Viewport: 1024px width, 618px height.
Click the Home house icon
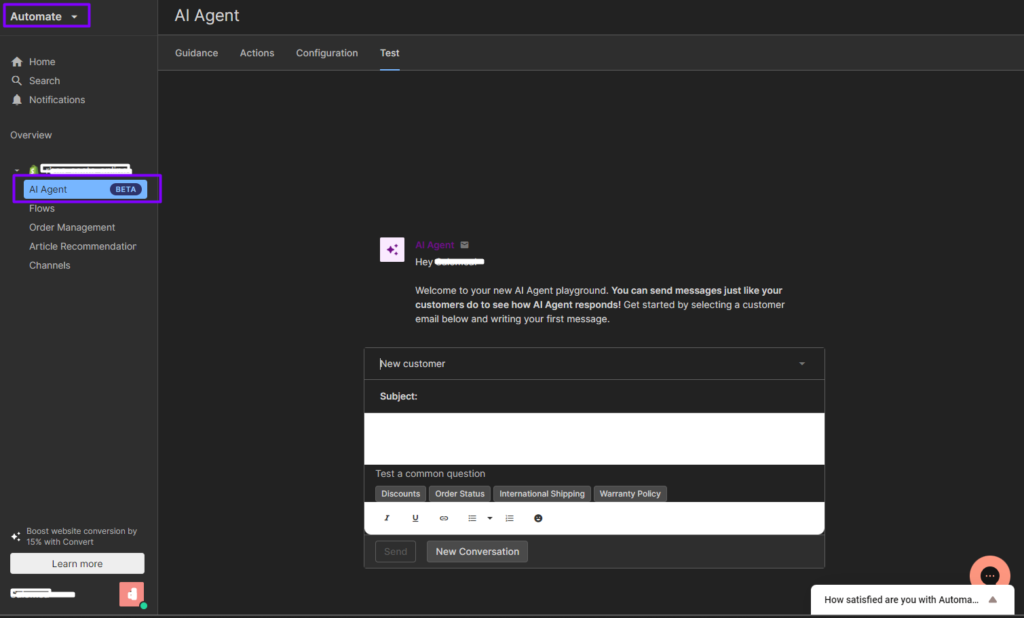point(17,62)
